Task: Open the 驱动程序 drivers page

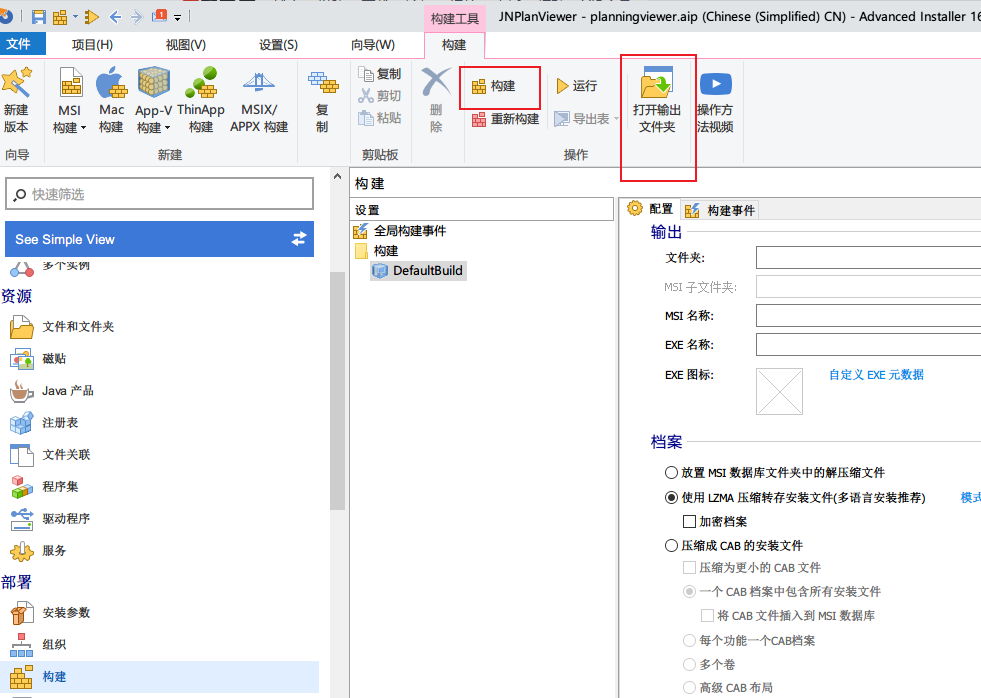Action: [x=51, y=518]
